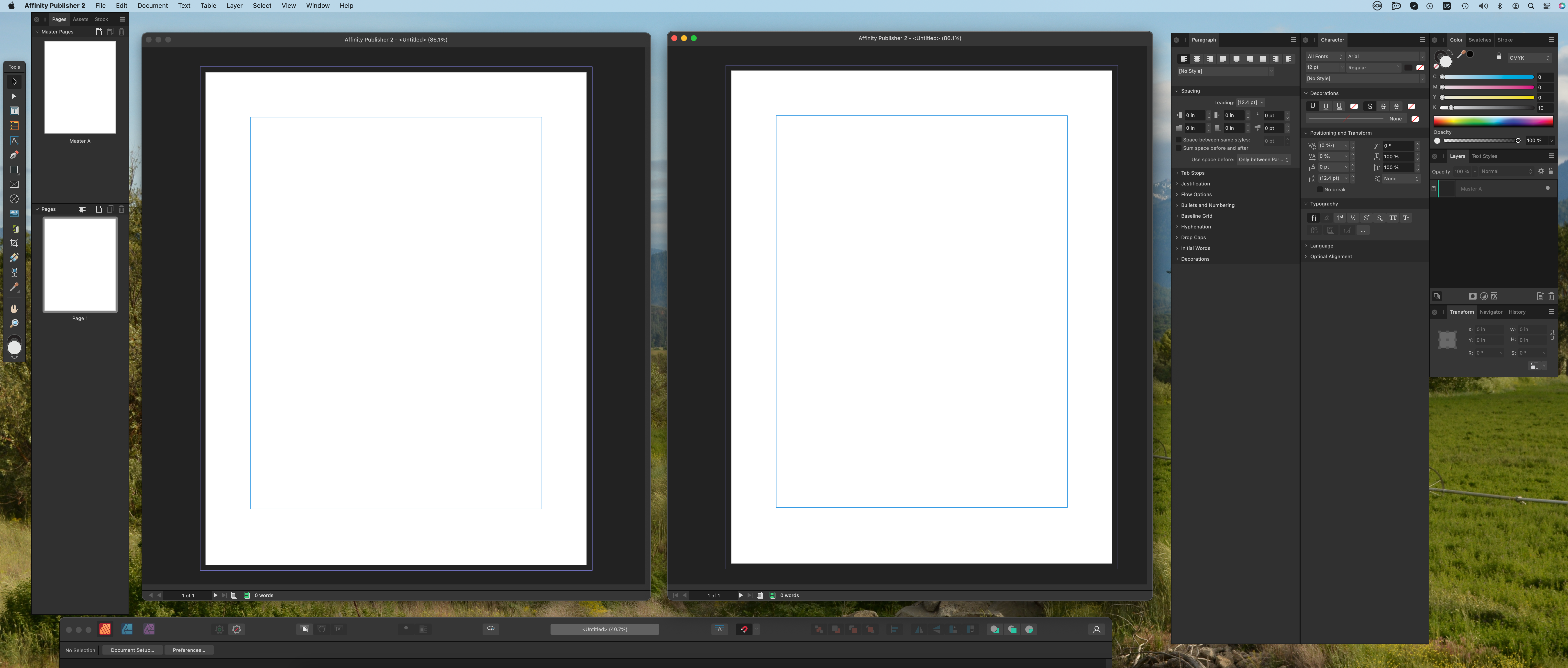
Task: Select the Frame Text tool
Action: coord(14,111)
